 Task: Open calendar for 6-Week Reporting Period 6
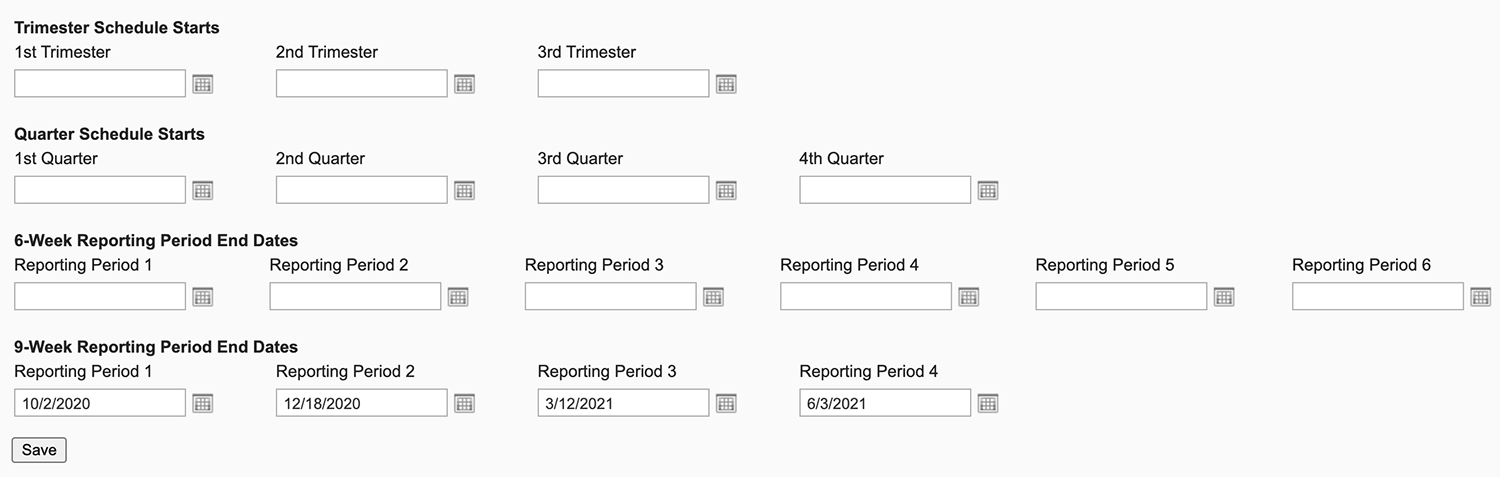[1481, 297]
